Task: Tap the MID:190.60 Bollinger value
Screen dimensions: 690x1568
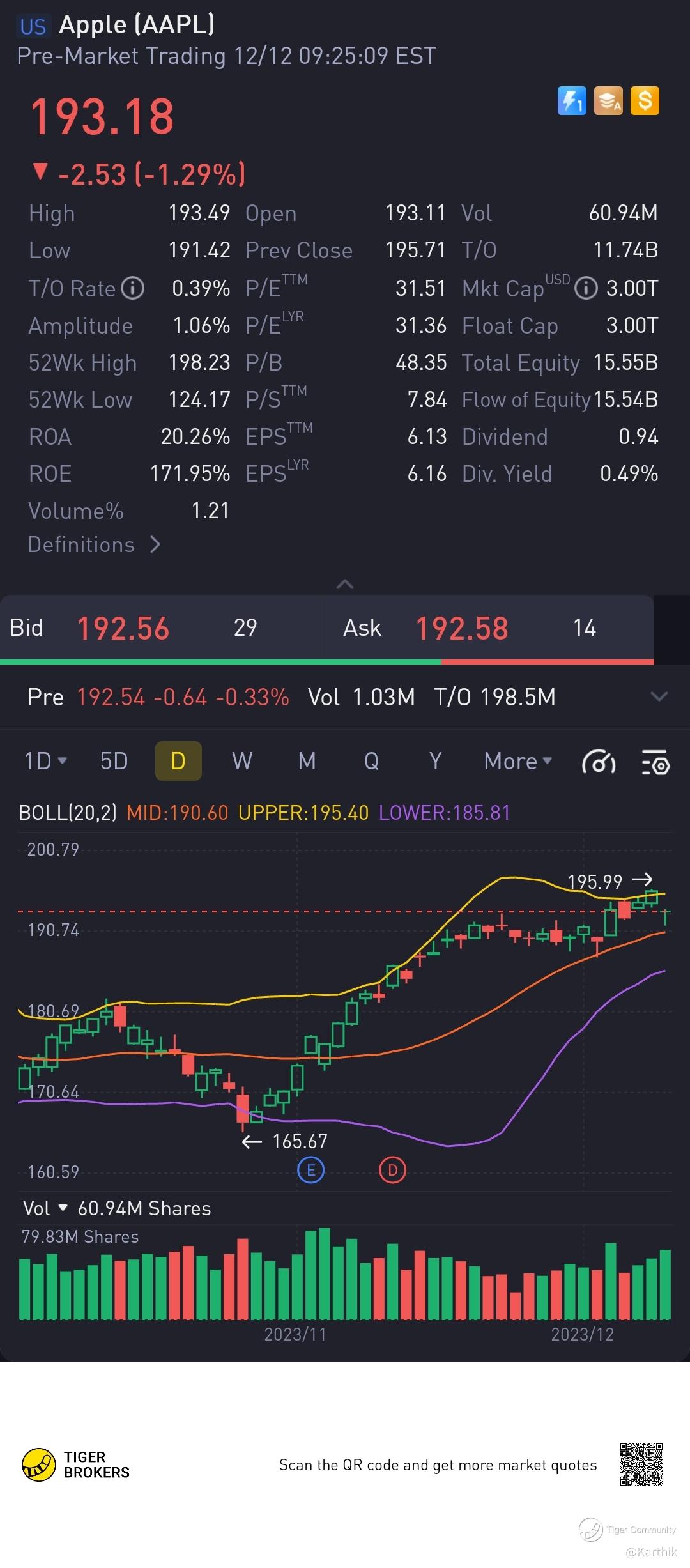Action: coord(177,813)
